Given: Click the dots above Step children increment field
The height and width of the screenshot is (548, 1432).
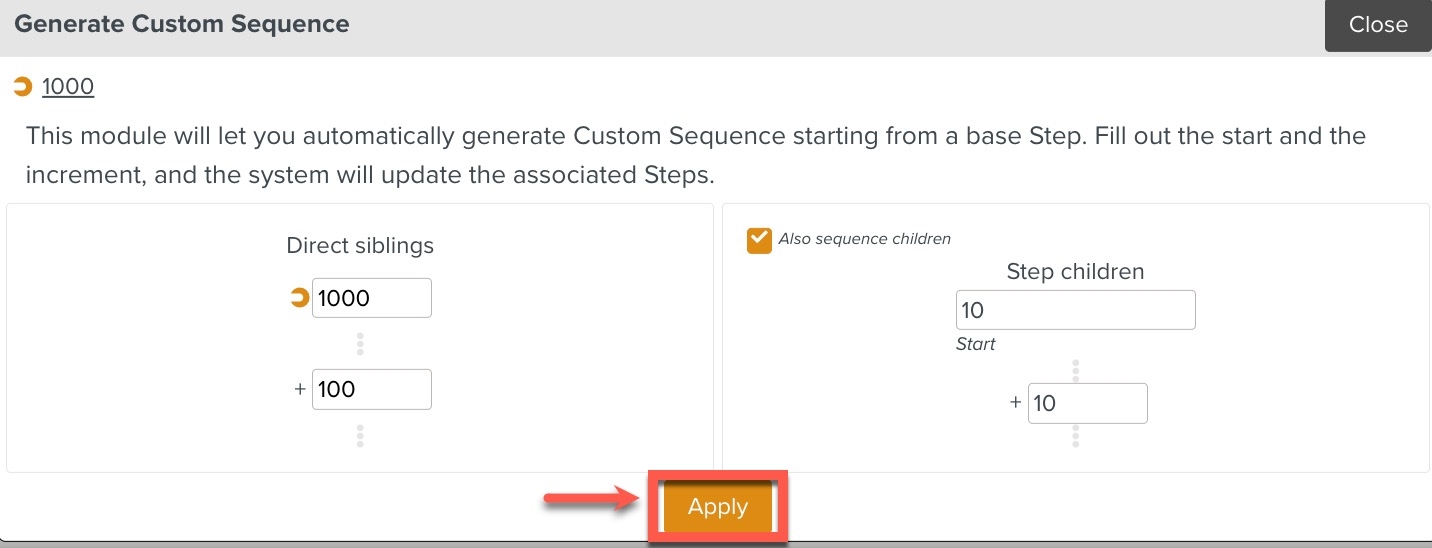Looking at the screenshot, I should coord(1076,371).
